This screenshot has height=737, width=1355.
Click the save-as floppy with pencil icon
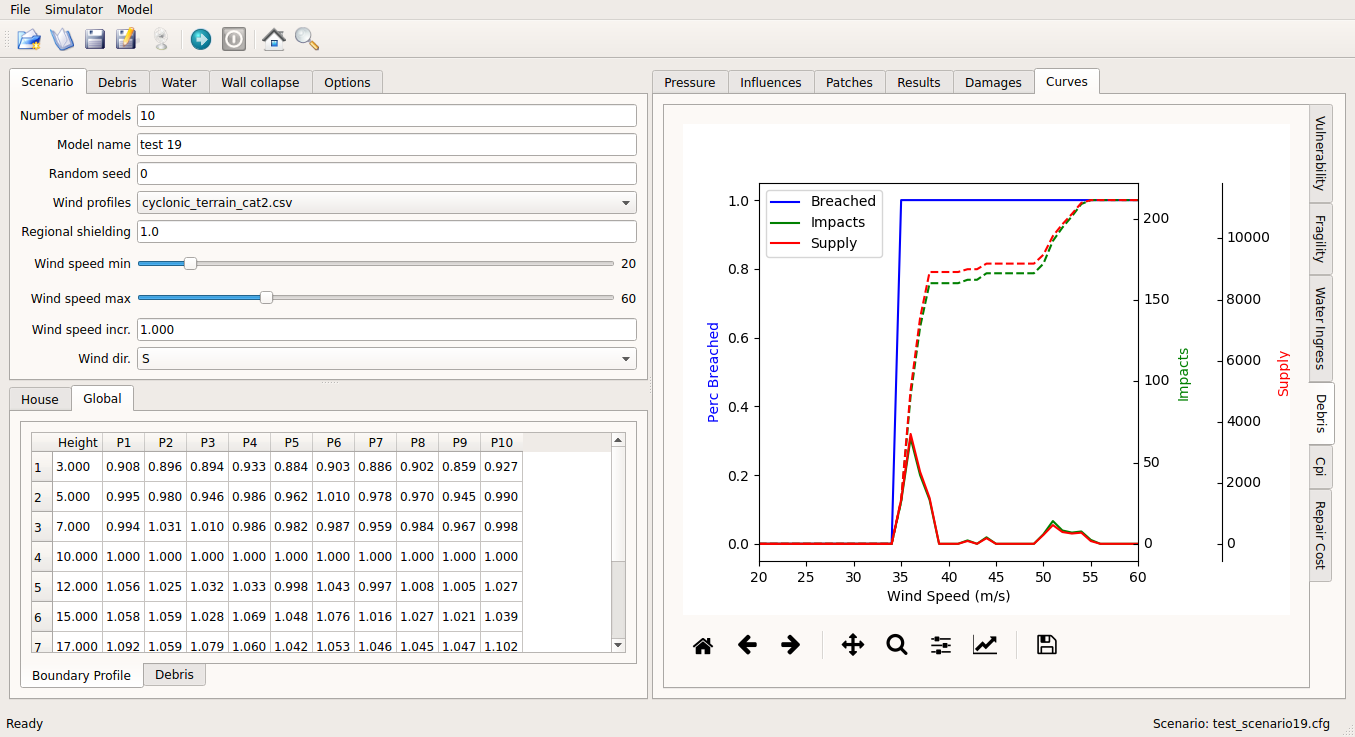click(126, 39)
